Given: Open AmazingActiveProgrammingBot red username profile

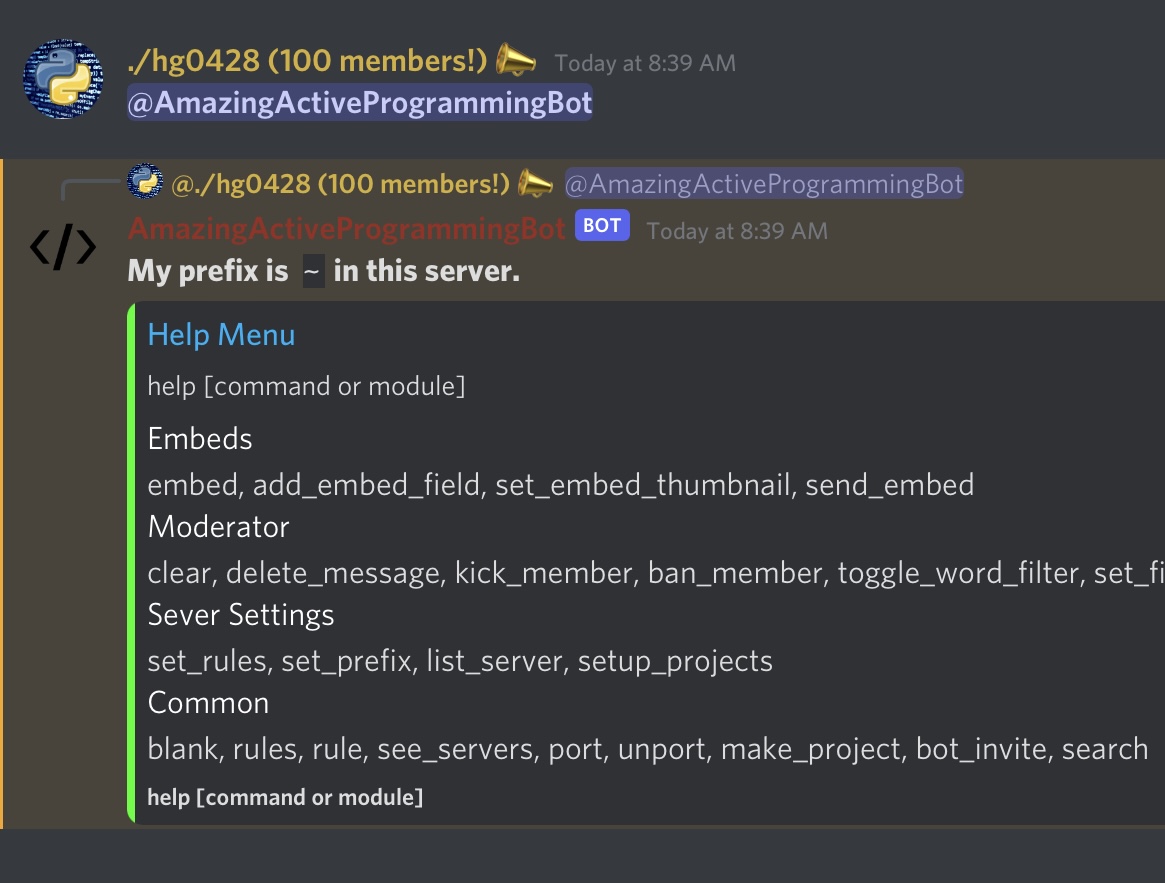Looking at the screenshot, I should (346, 229).
